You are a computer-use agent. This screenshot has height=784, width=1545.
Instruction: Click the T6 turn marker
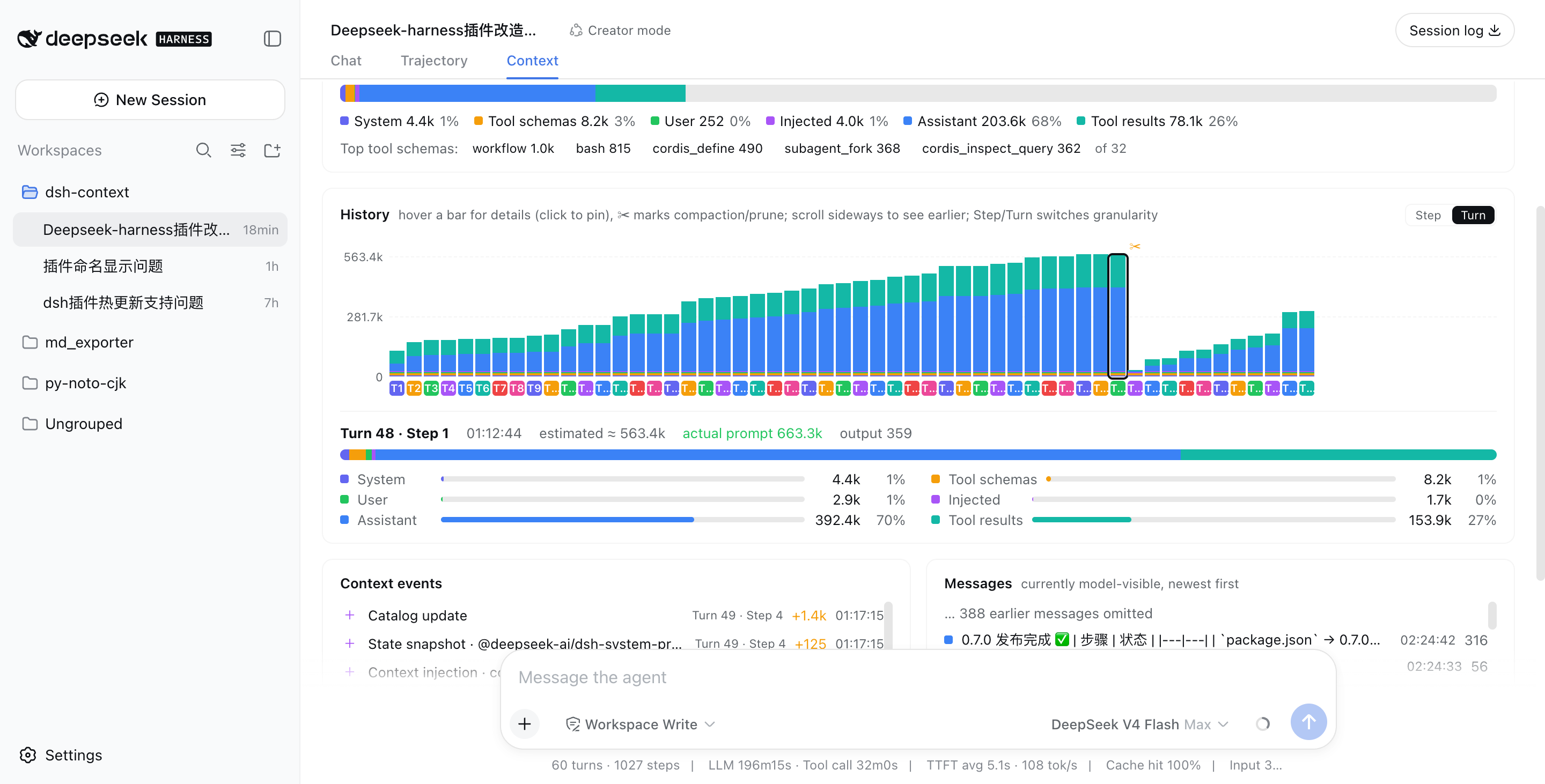(x=482, y=388)
